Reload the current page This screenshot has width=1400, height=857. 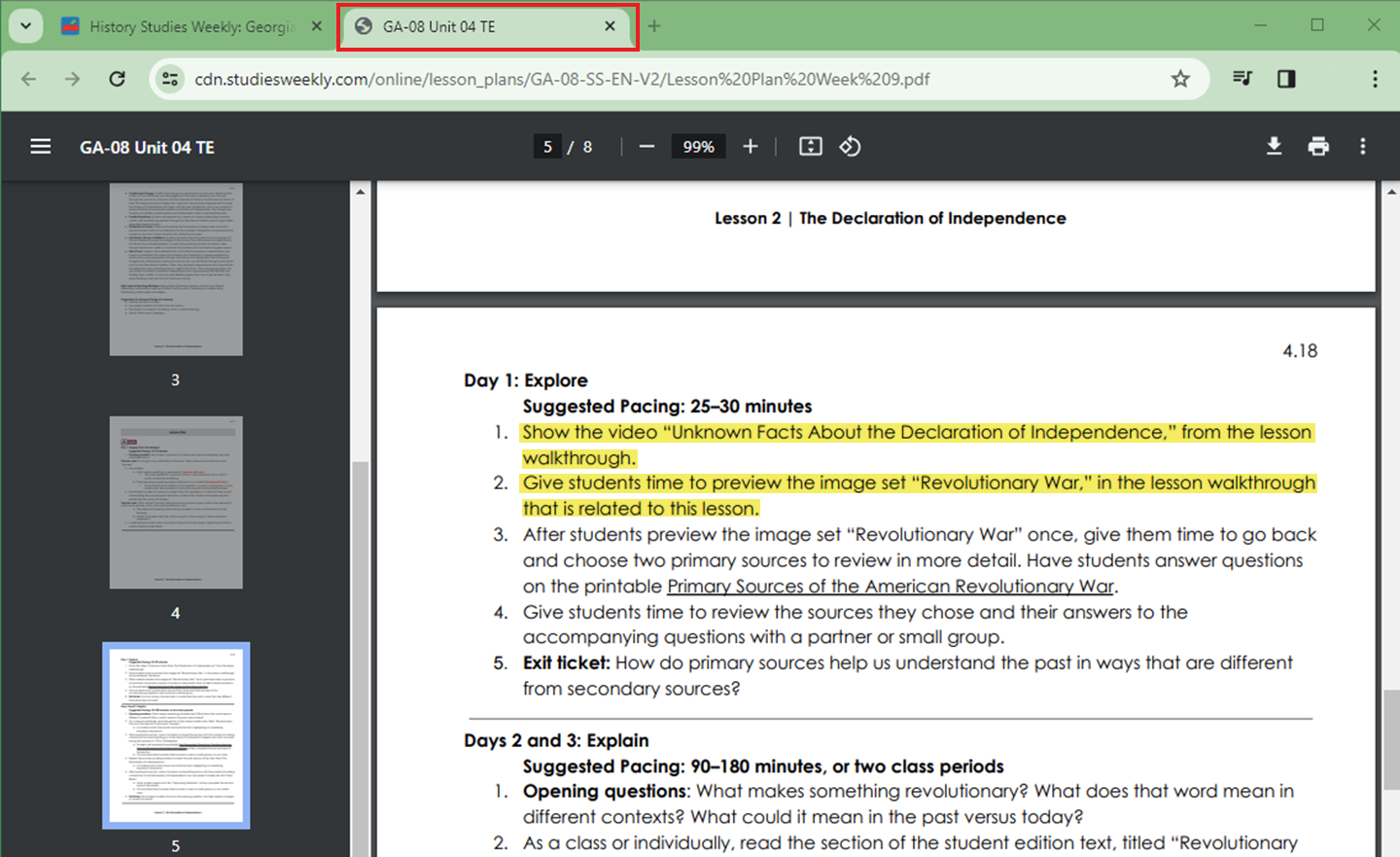click(117, 79)
